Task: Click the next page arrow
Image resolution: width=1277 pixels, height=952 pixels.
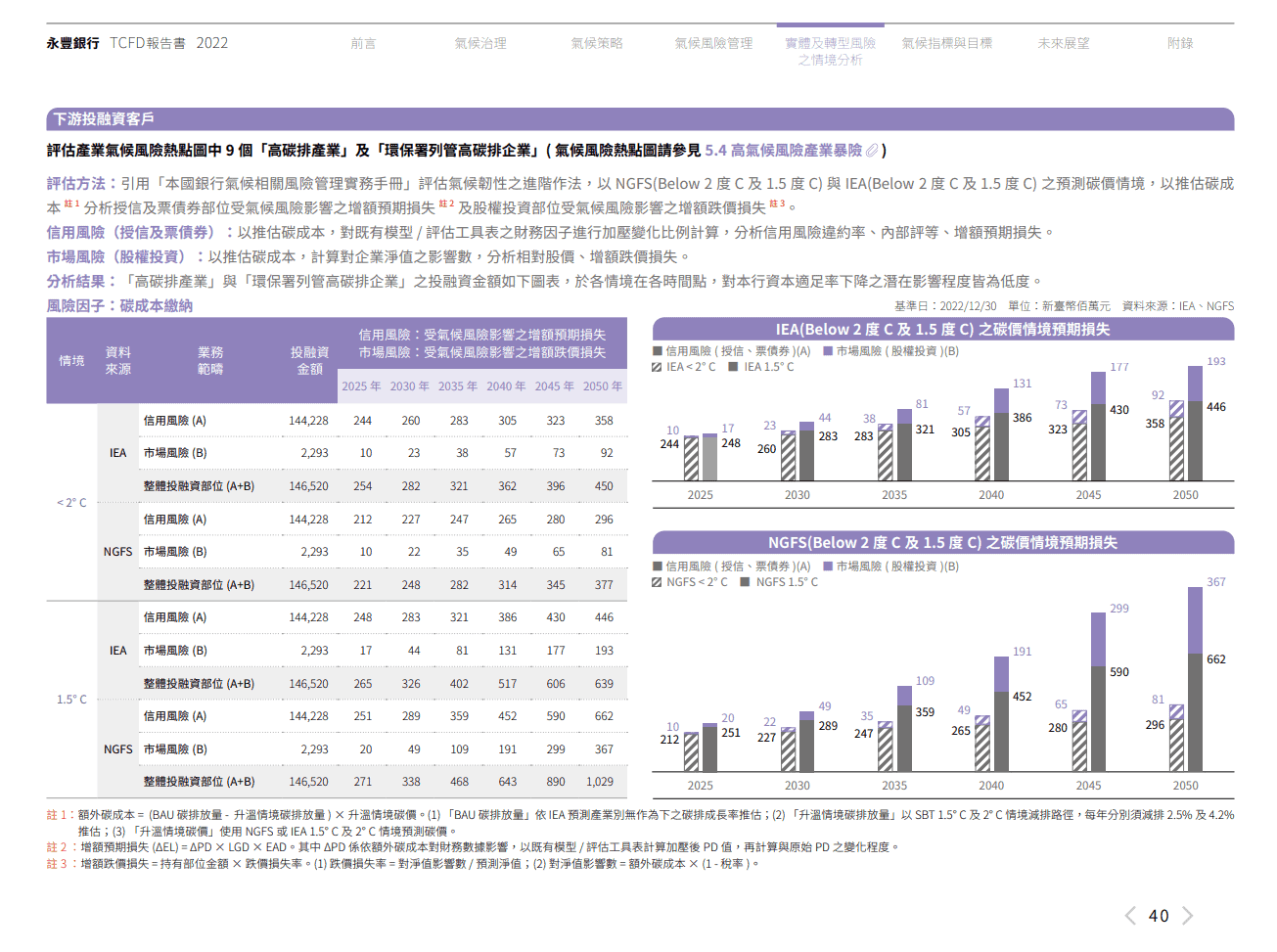Action: pyautogui.click(x=1187, y=916)
